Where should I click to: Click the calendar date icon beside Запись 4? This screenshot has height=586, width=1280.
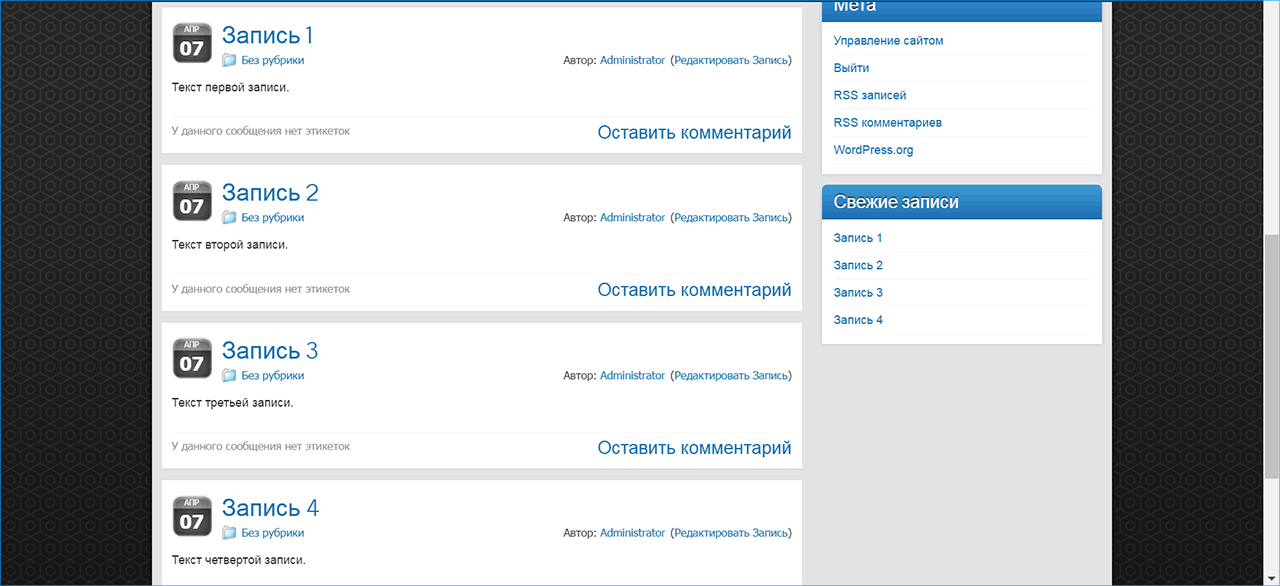pos(192,515)
